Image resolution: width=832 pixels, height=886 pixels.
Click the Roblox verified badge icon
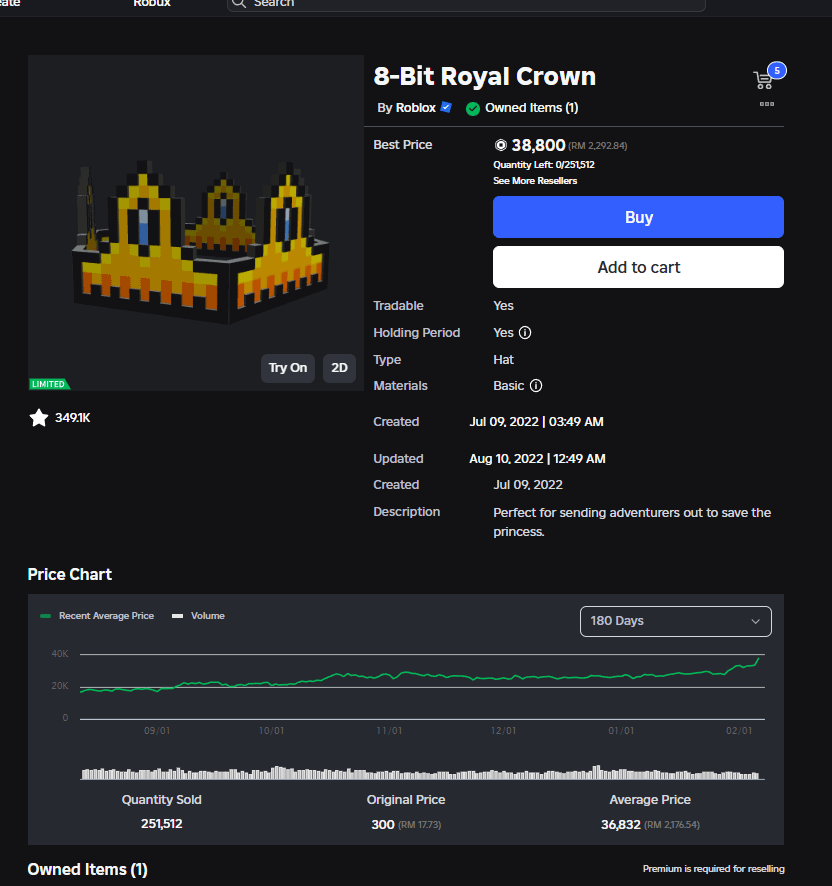pyautogui.click(x=447, y=108)
